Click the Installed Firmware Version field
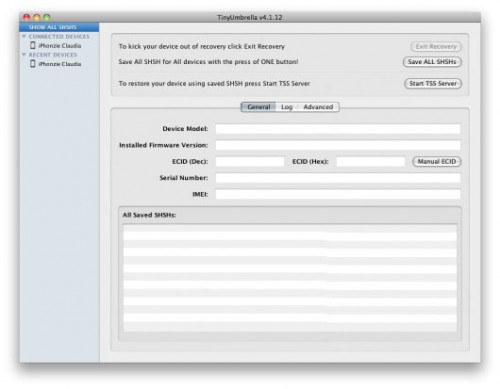 (x=338, y=145)
